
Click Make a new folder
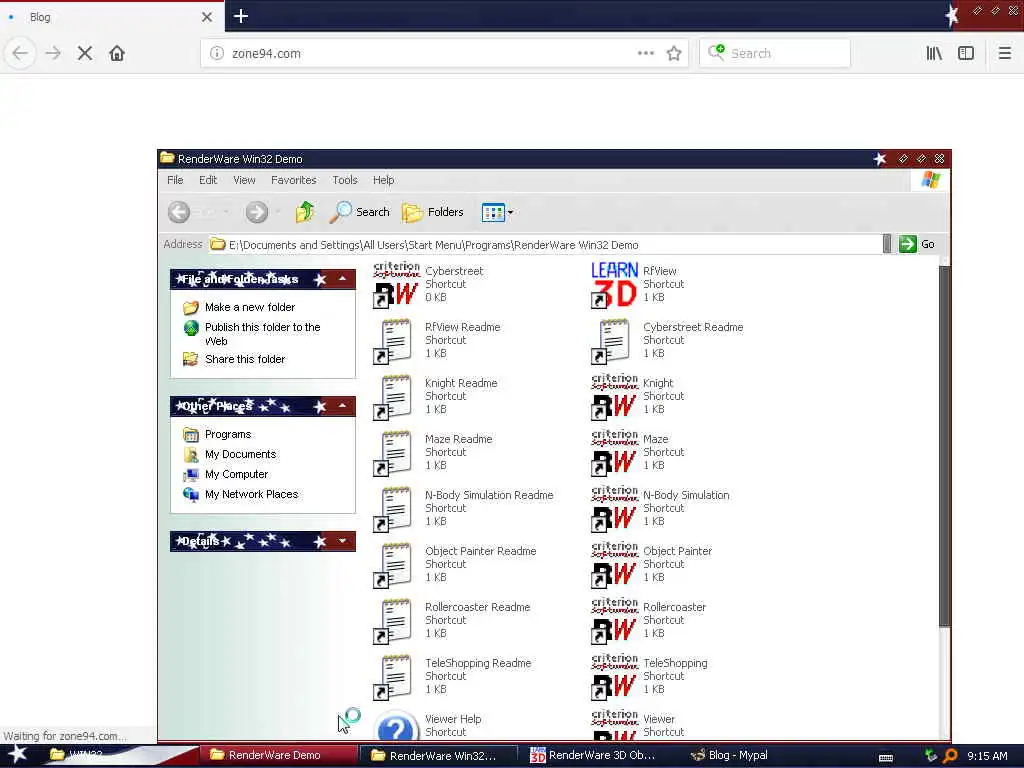[x=250, y=307]
